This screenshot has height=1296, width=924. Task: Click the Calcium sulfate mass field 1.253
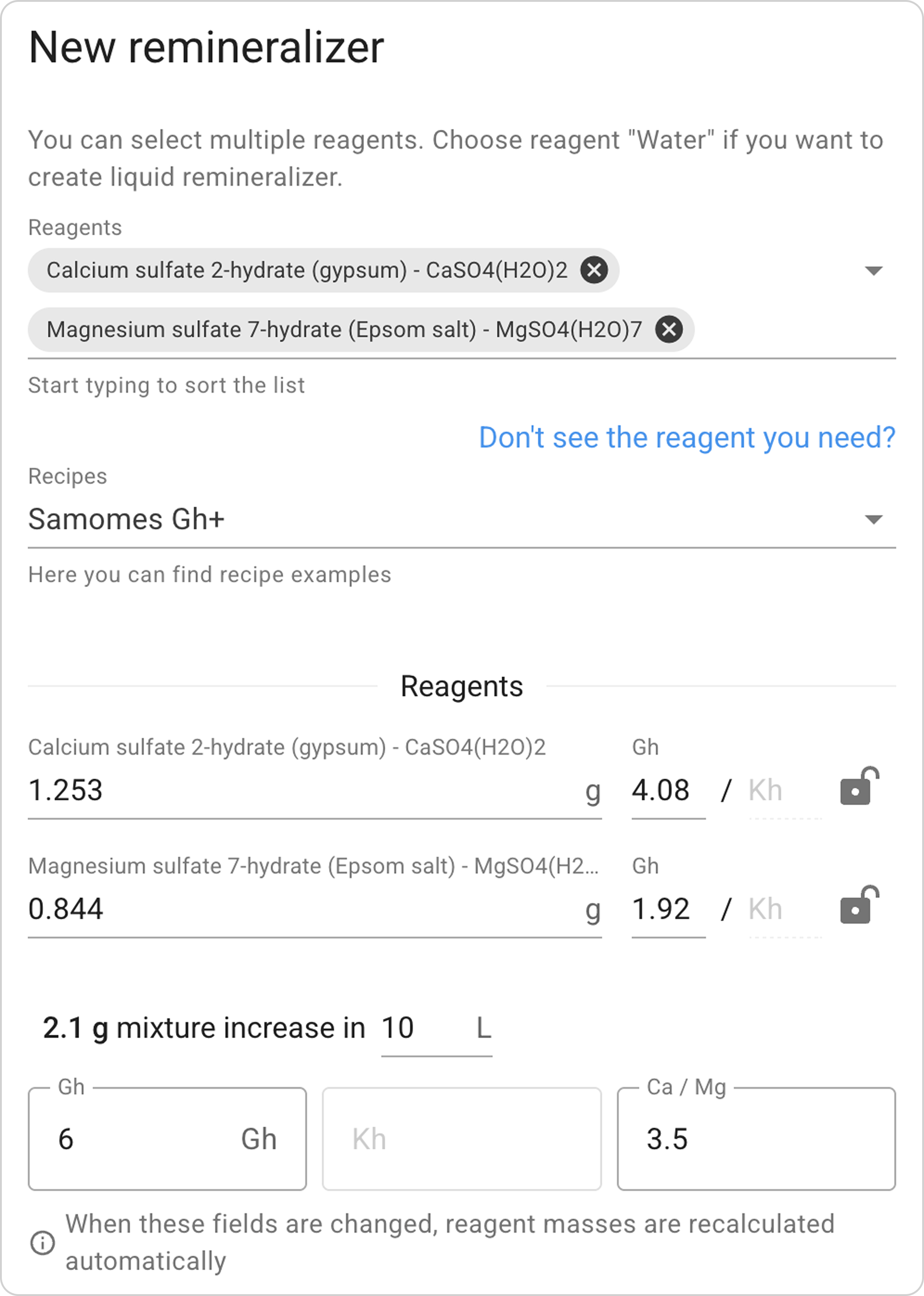point(302,790)
